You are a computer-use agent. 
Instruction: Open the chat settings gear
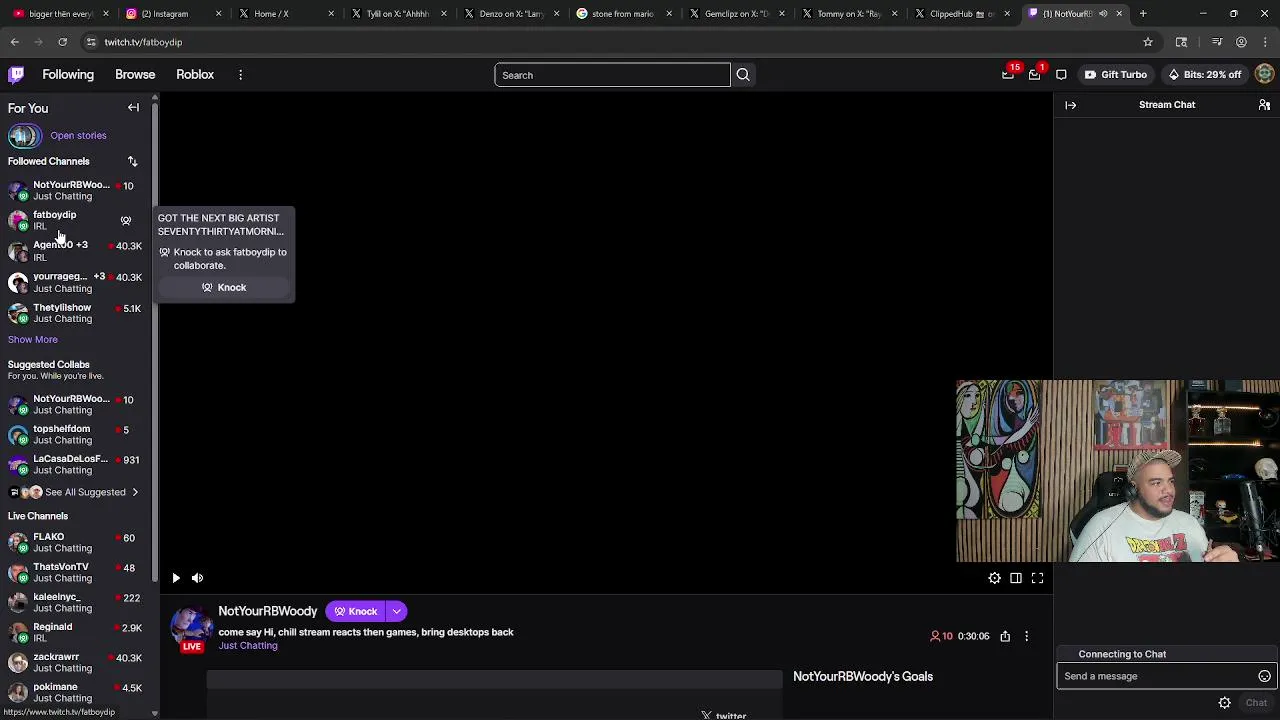(1224, 703)
